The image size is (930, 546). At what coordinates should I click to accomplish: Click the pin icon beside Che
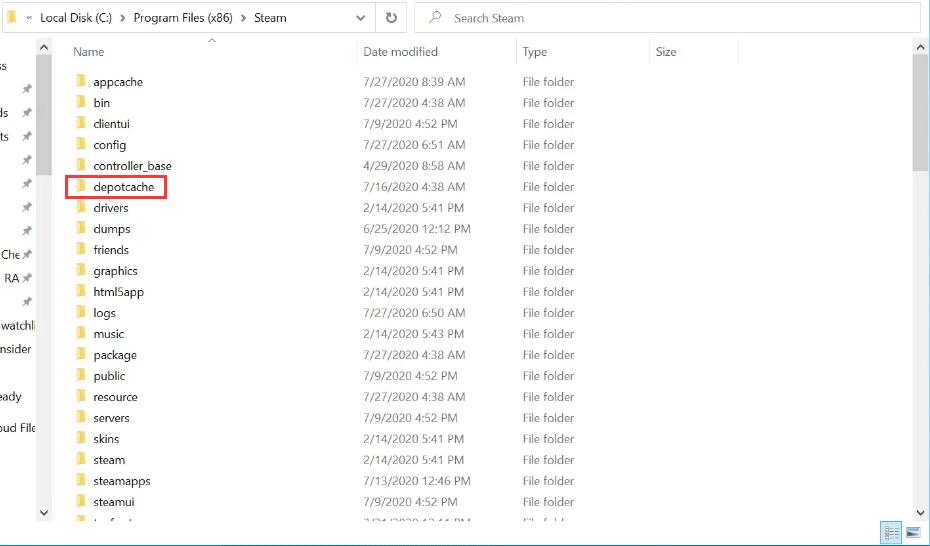(27, 254)
